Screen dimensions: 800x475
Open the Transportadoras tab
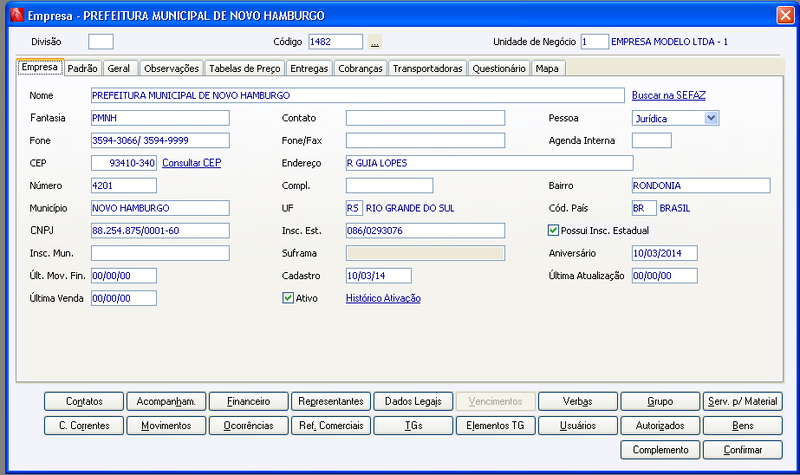(x=428, y=68)
